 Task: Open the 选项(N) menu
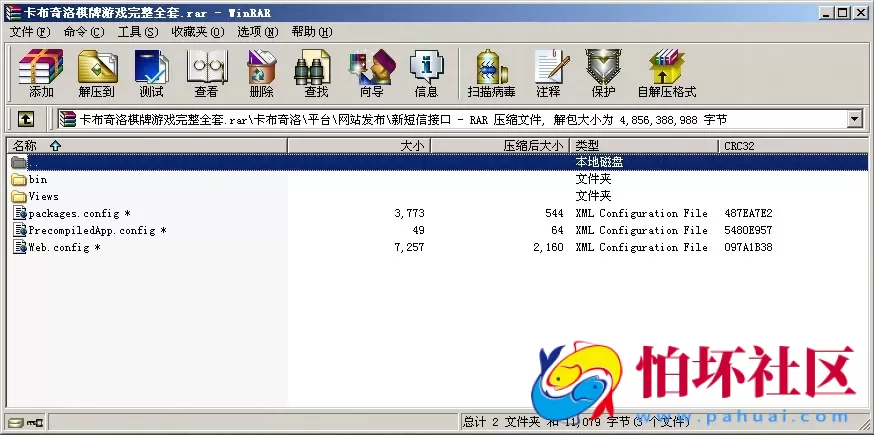click(258, 32)
